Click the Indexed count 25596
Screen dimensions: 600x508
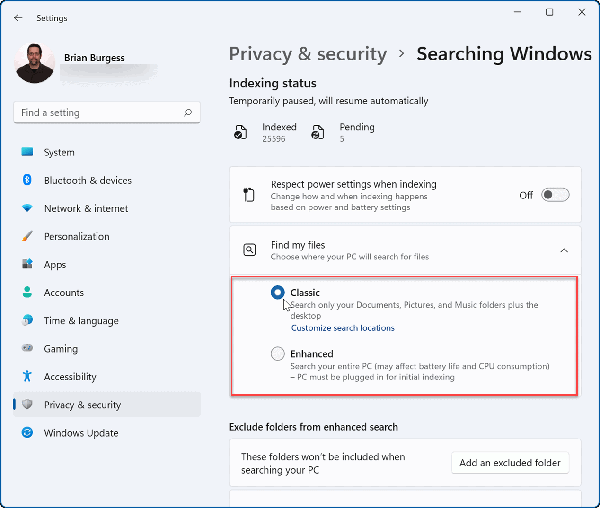(274, 139)
